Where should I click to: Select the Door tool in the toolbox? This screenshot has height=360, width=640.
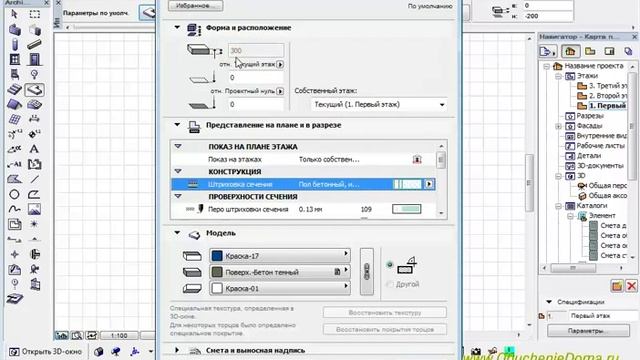(34, 60)
